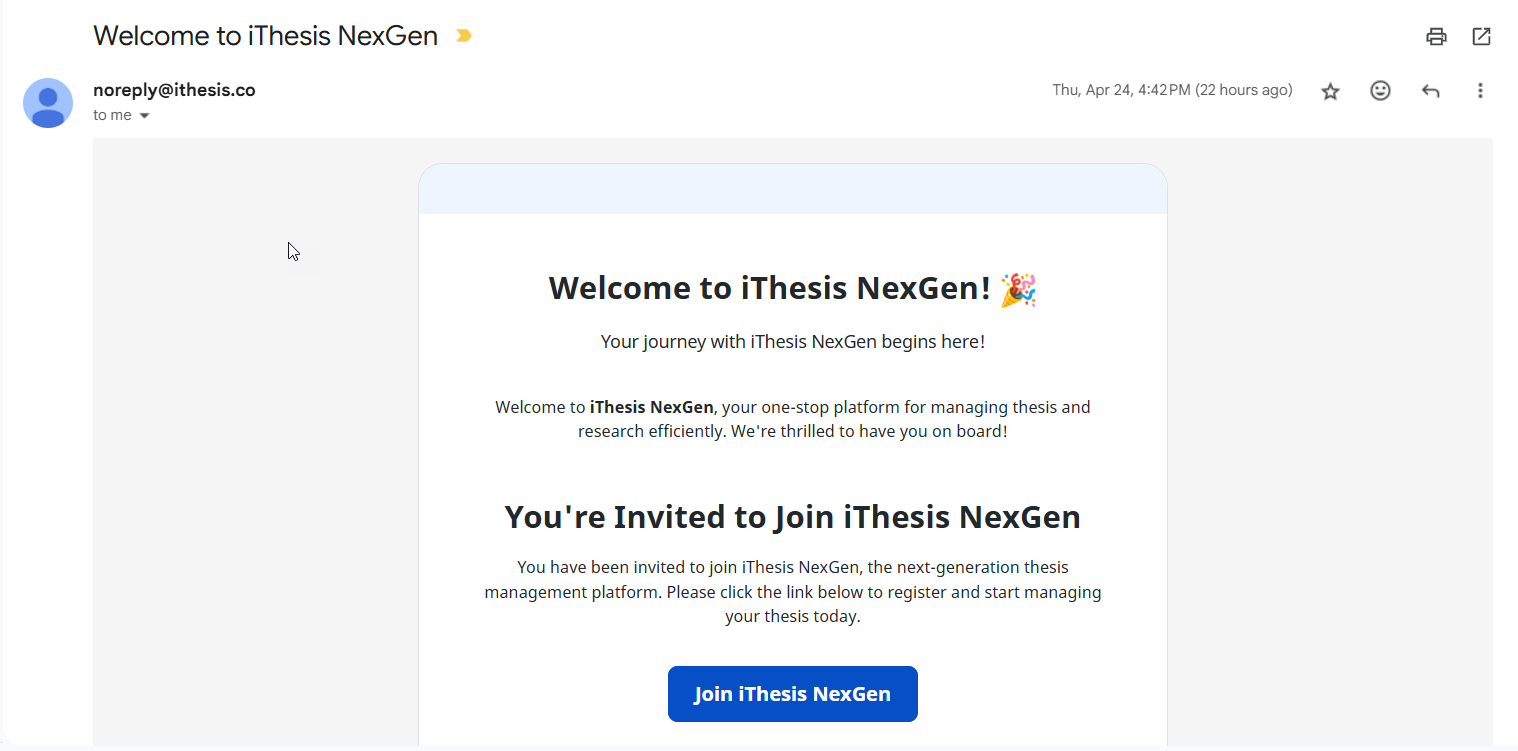The height and width of the screenshot is (751, 1518).
Task: Click the sender's profile avatar
Action: [48, 103]
